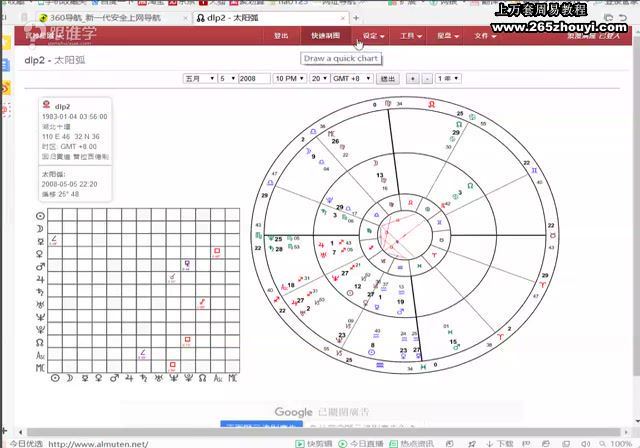Click the Pluto glyph row label in aspect grid
The width and height of the screenshot is (640, 448).
pos(40,330)
